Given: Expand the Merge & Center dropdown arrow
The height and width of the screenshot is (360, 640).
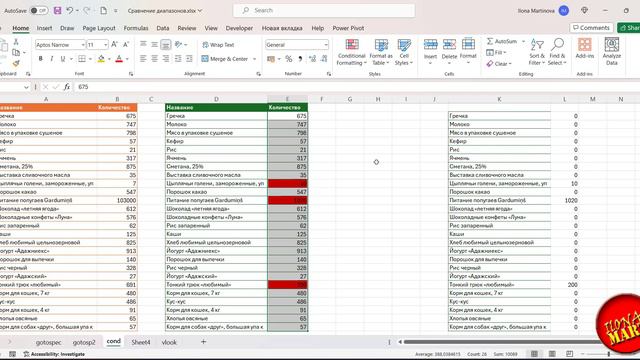Looking at the screenshot, I should coord(254,59).
